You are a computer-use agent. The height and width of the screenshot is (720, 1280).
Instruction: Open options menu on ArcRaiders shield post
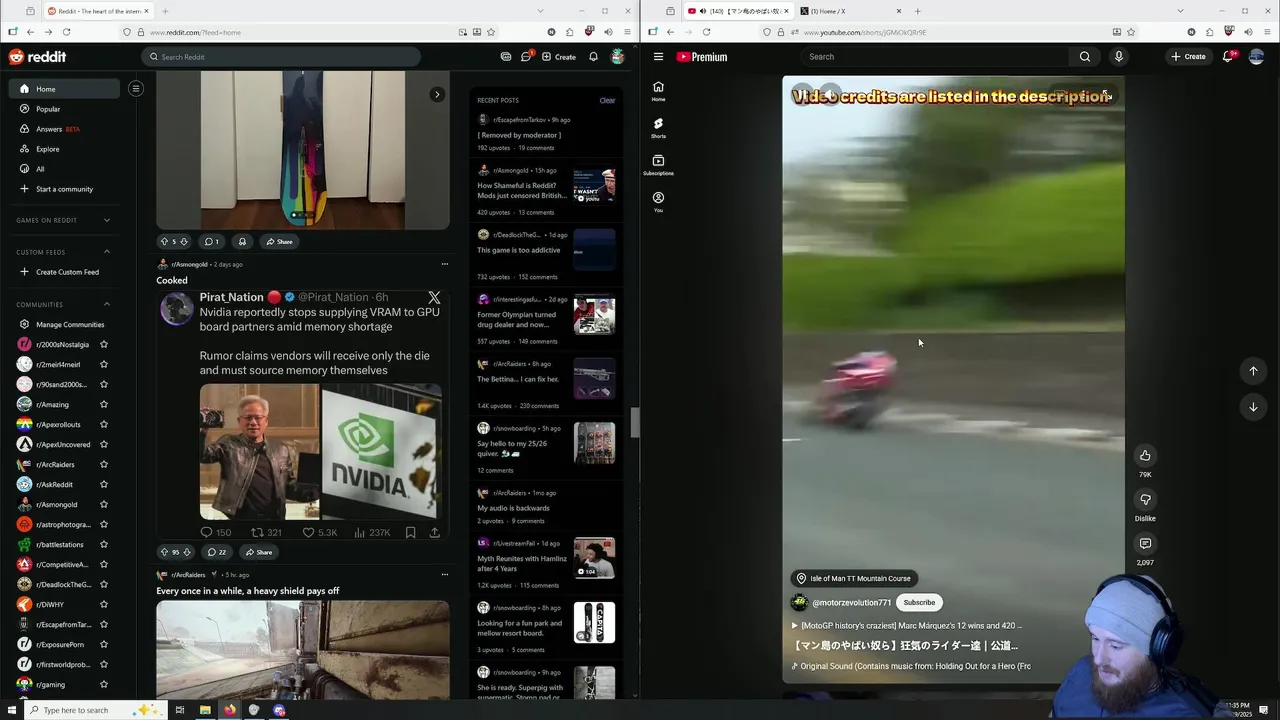[x=445, y=575]
